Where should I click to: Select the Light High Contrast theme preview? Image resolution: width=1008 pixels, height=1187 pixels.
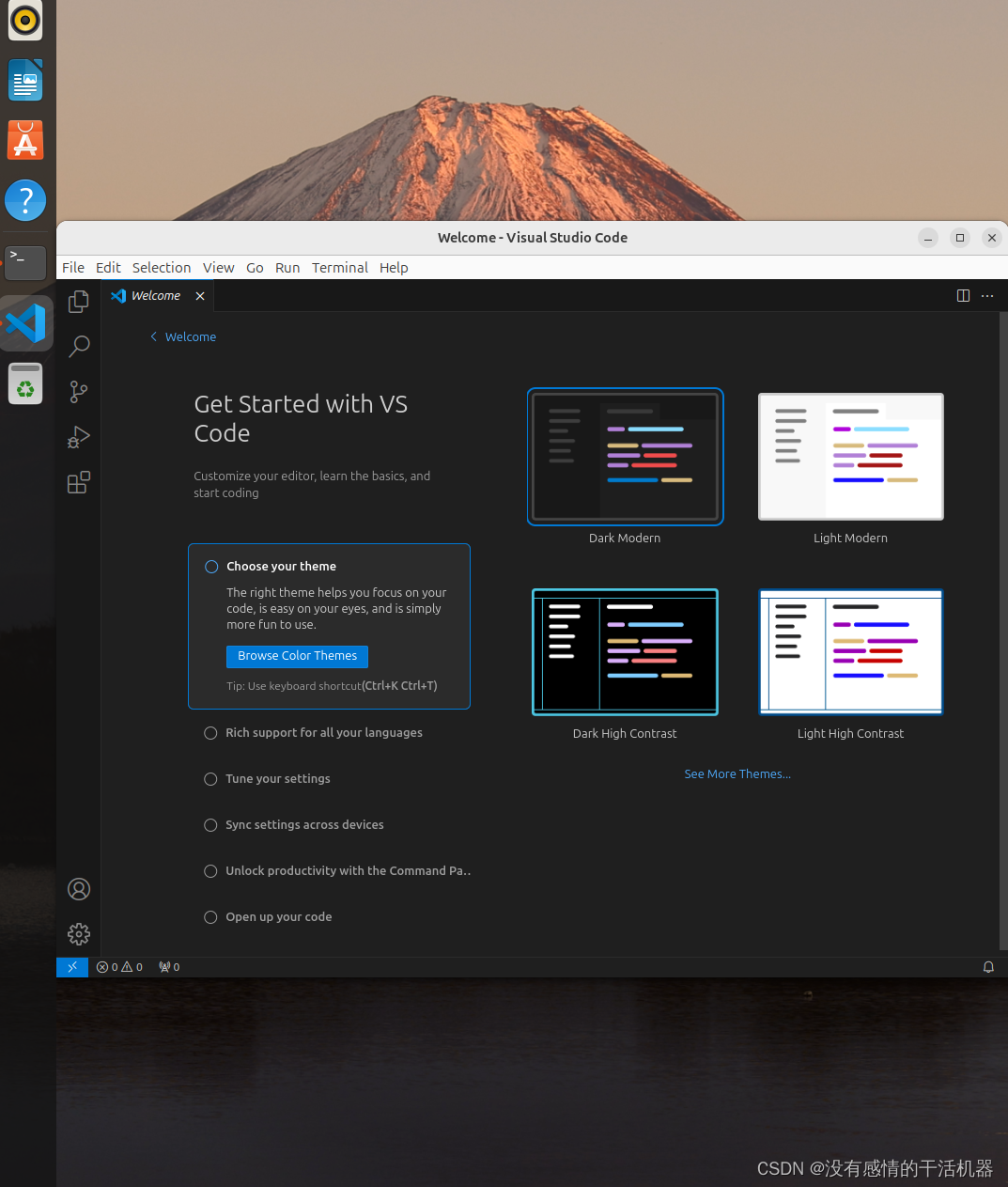851,652
